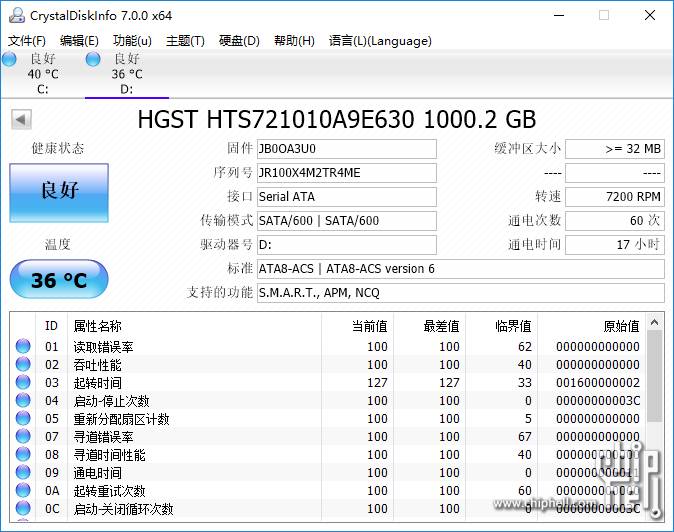The height and width of the screenshot is (532, 674).
Task: Minimize the CrystalDiskInfo window
Action: (559, 15)
